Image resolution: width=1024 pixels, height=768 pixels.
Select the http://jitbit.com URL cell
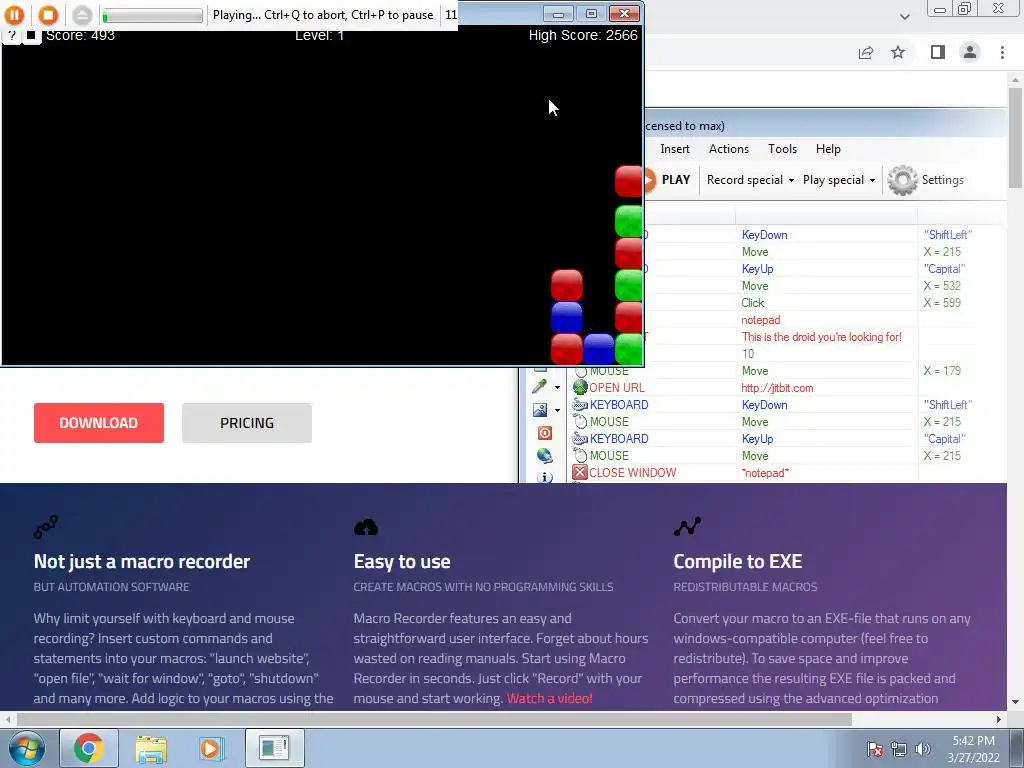pos(777,388)
